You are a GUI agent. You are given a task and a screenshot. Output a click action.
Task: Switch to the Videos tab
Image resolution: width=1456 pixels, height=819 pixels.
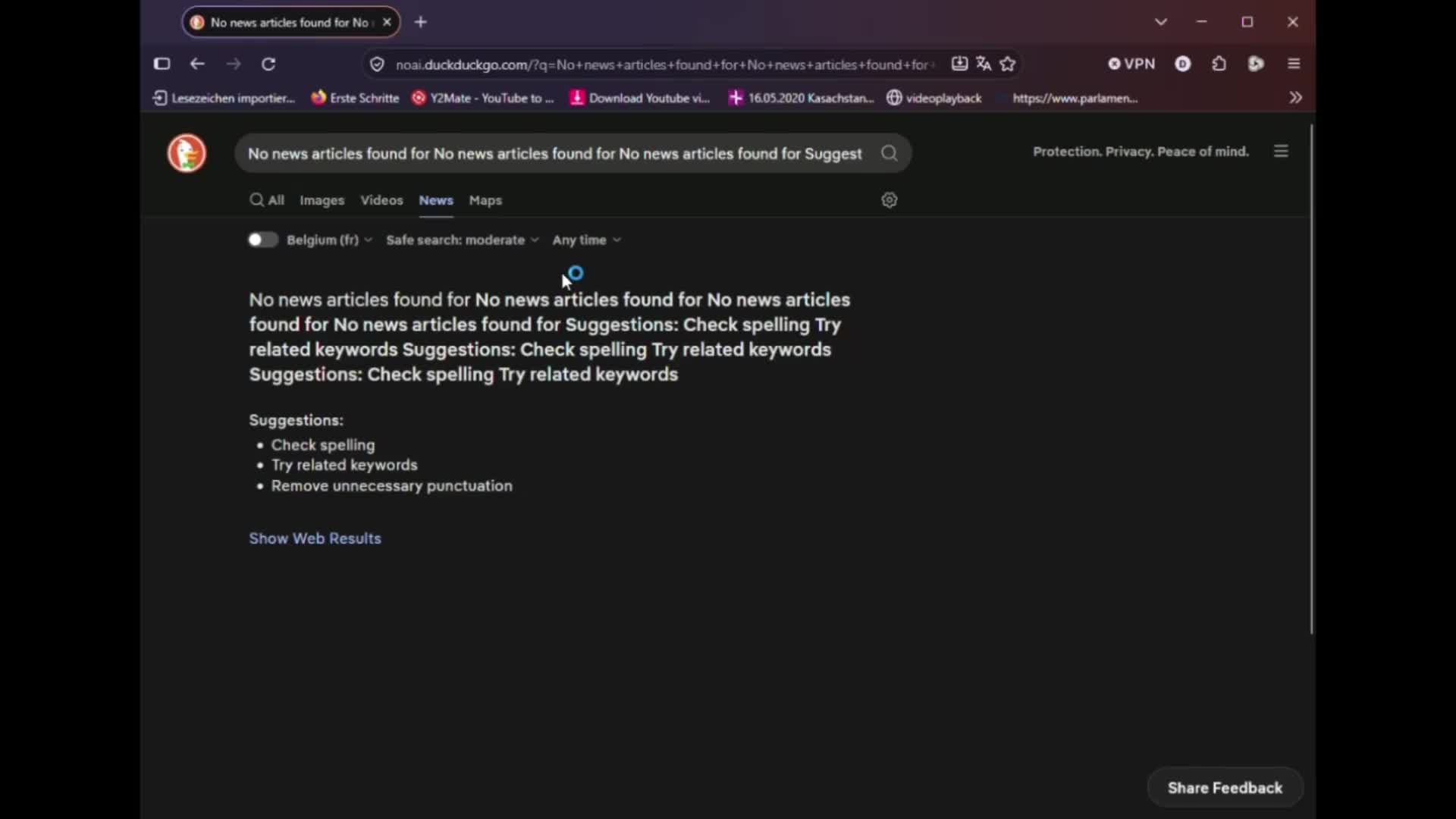tap(381, 200)
